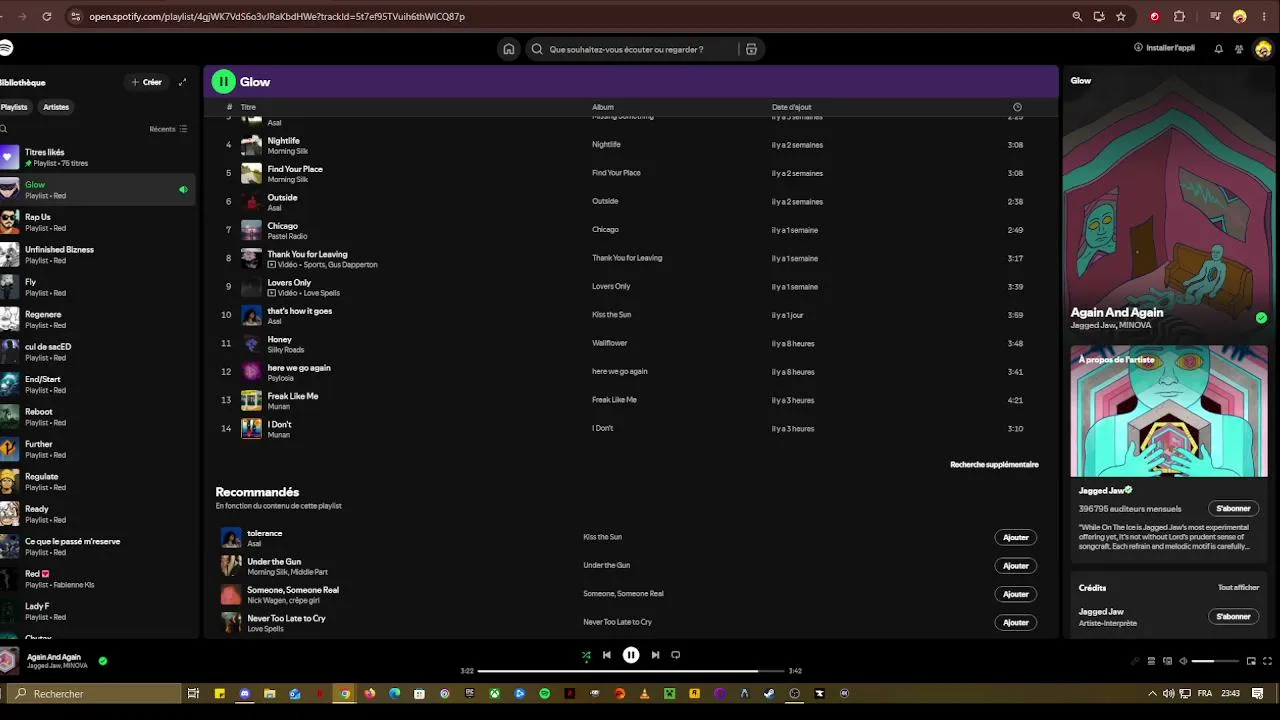The height and width of the screenshot is (720, 1280).
Task: Open the Windows notification center
Action: tap(1259, 693)
